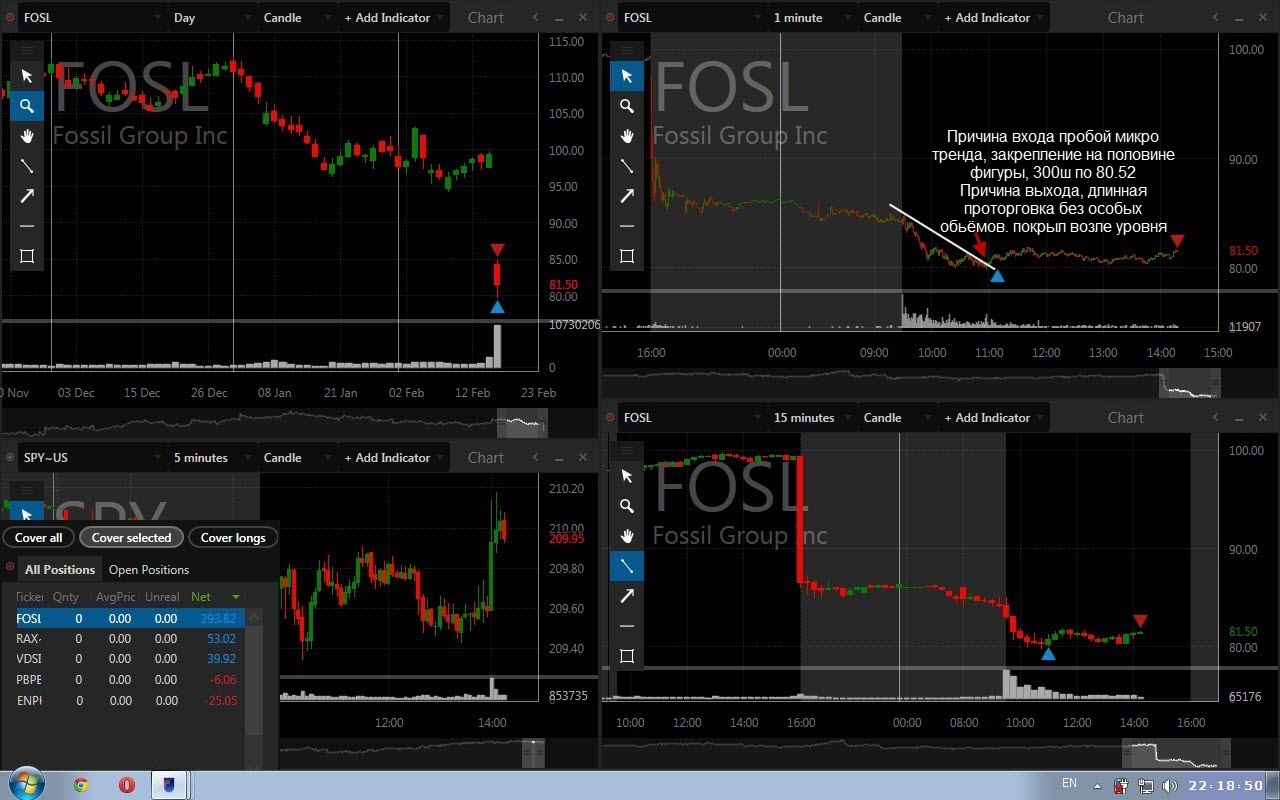Select the trend line tool in 1 minute chart

point(627,166)
